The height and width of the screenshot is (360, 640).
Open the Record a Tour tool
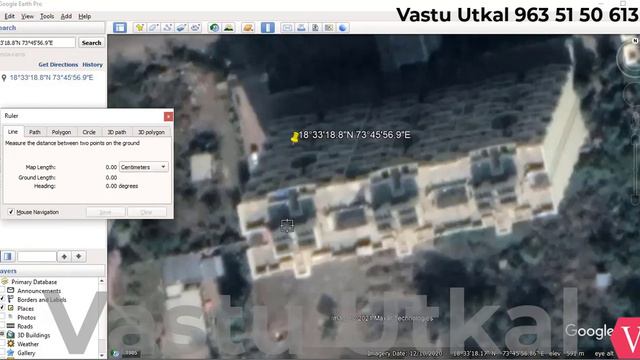[195, 28]
